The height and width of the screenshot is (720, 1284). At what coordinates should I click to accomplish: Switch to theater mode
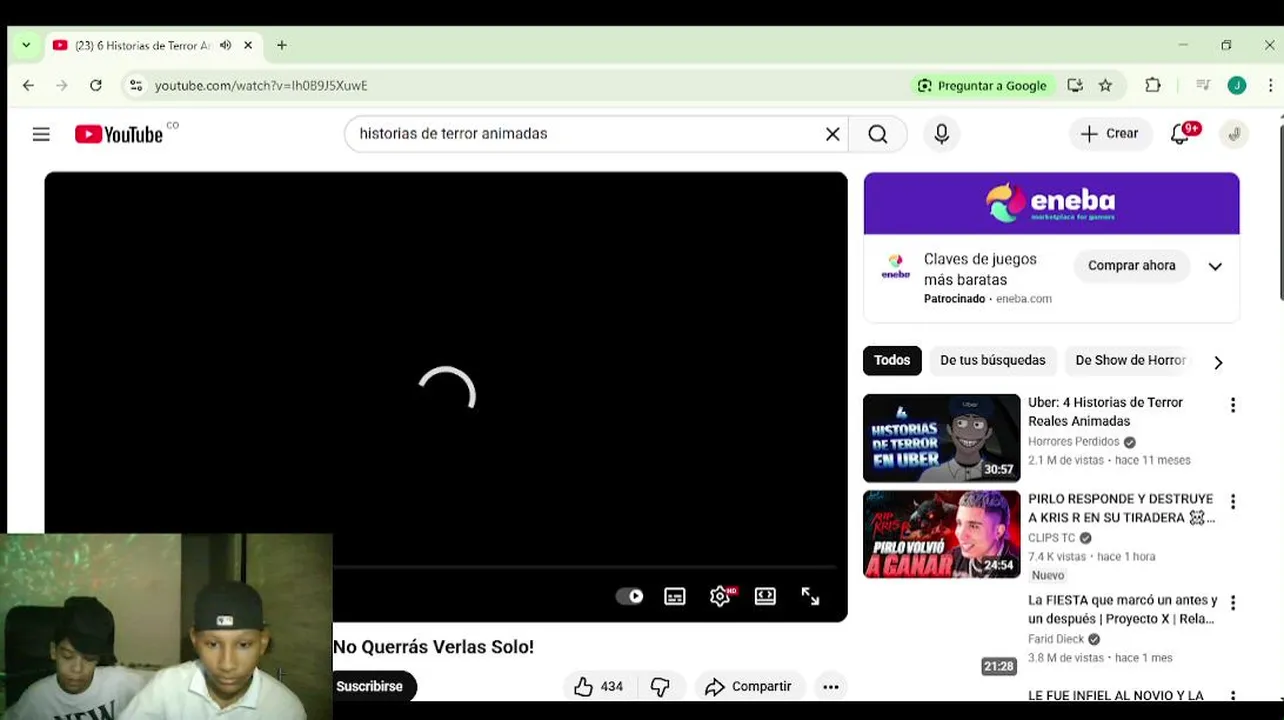coord(765,596)
